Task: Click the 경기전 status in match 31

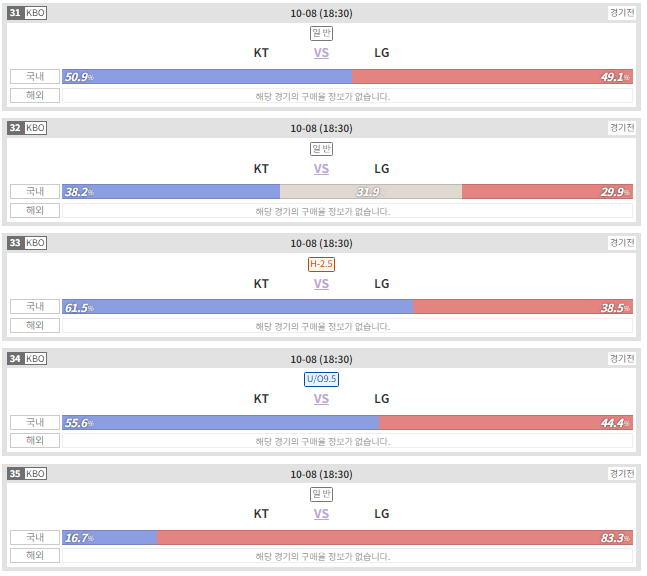Action: point(622,13)
